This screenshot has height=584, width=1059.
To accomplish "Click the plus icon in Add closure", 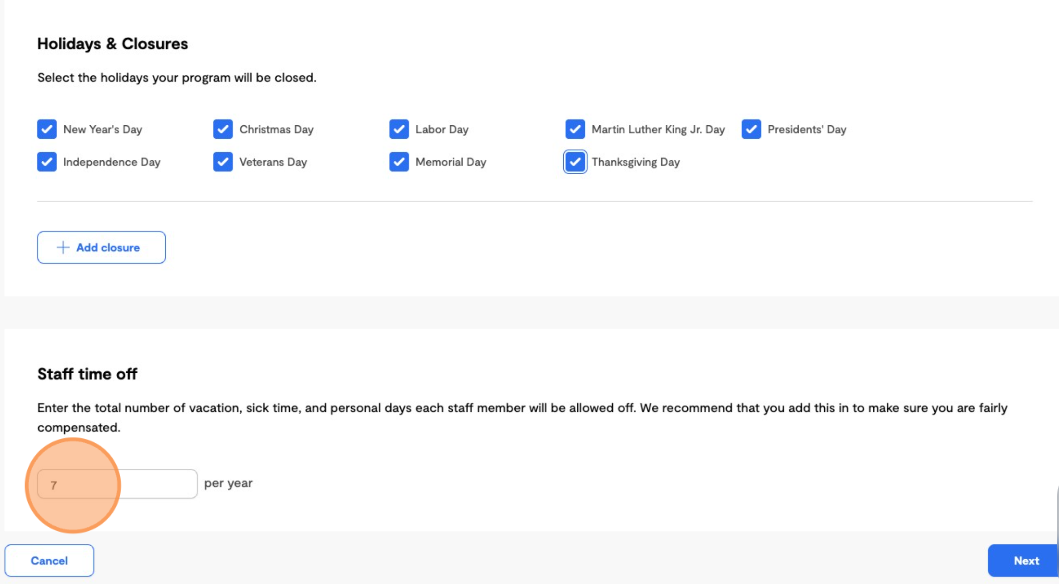I will click(x=63, y=248).
